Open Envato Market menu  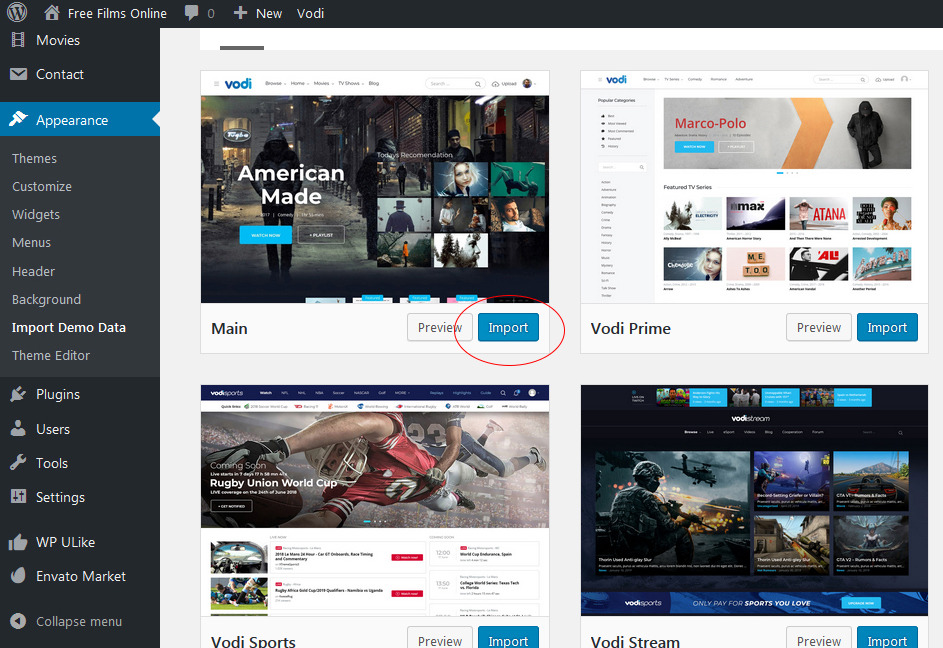point(80,576)
